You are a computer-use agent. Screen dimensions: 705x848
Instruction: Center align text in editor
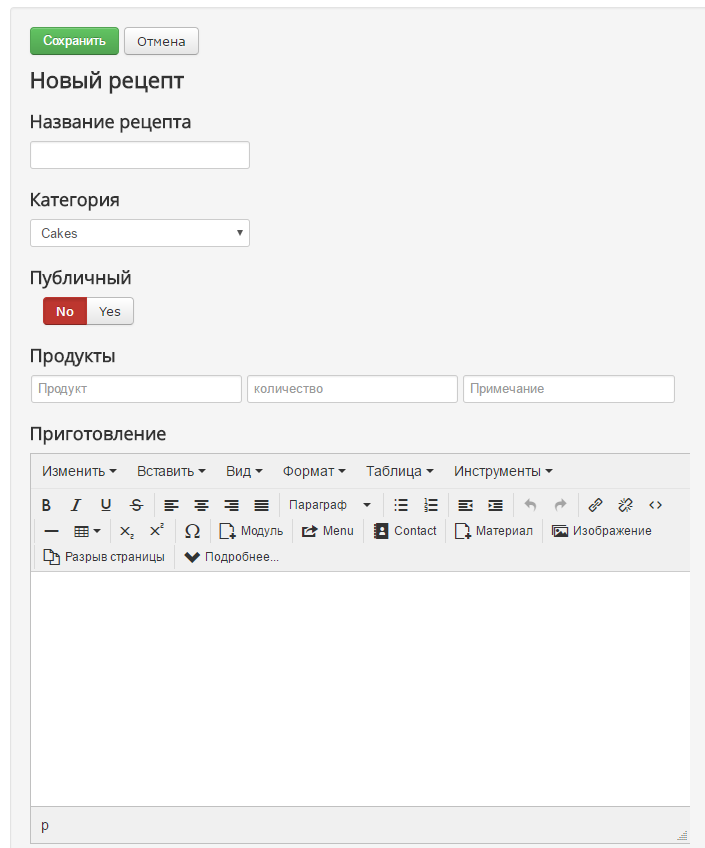point(201,505)
